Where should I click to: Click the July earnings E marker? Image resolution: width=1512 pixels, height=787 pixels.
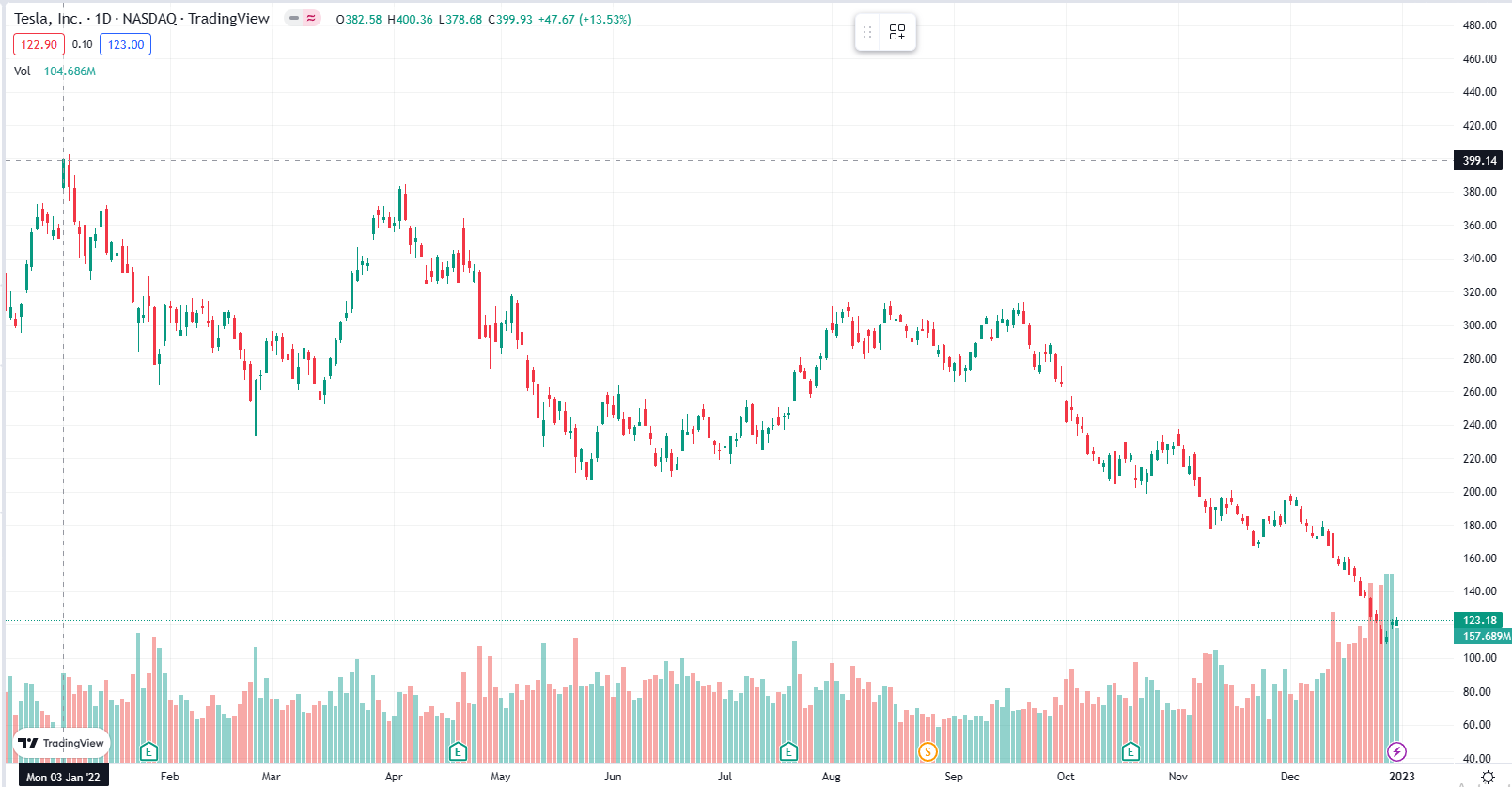[788, 751]
